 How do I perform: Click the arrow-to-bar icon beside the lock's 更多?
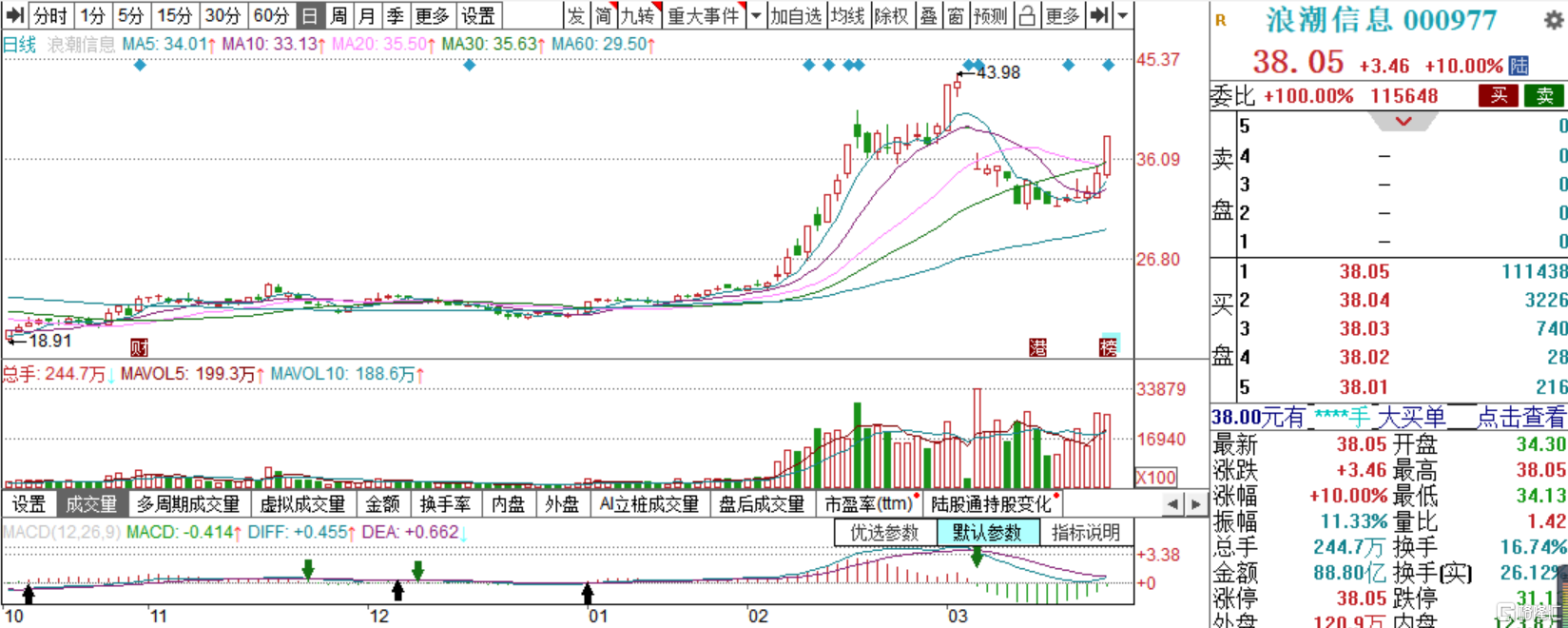point(1098,15)
